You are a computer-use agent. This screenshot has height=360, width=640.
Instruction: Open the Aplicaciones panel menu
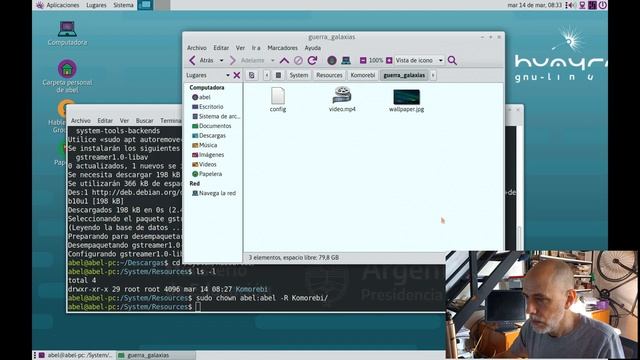[58, 5]
